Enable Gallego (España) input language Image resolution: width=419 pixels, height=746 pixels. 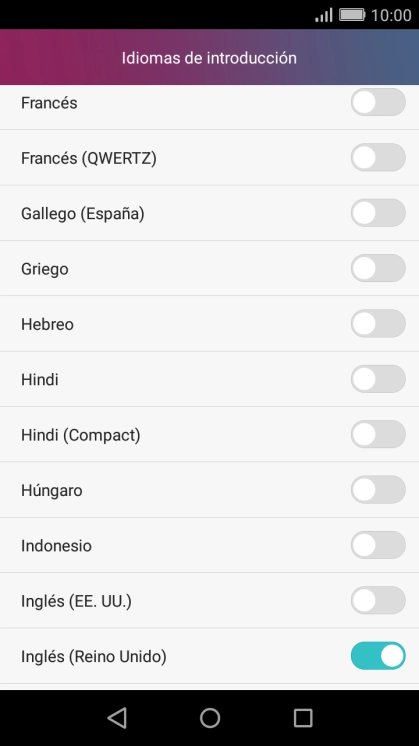point(378,213)
